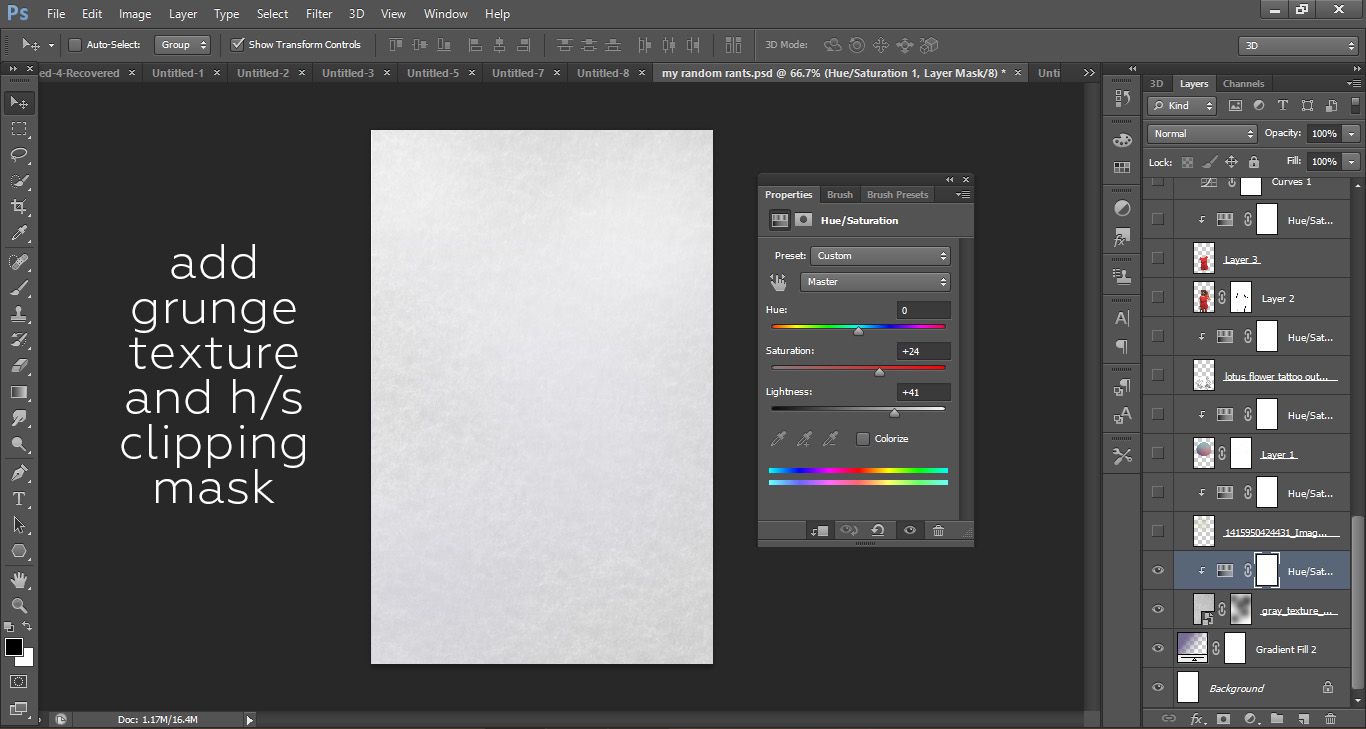Hide the Background layer
1366x729 pixels.
1158,688
